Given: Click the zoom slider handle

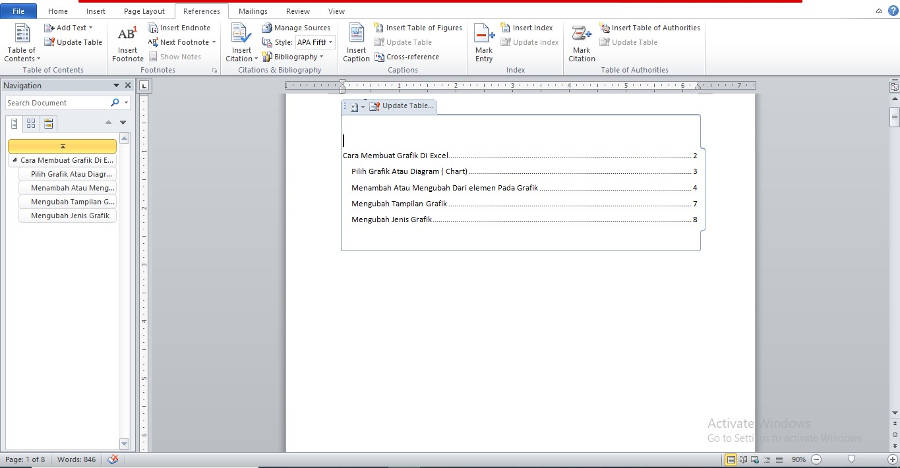Looking at the screenshot, I should point(852,459).
